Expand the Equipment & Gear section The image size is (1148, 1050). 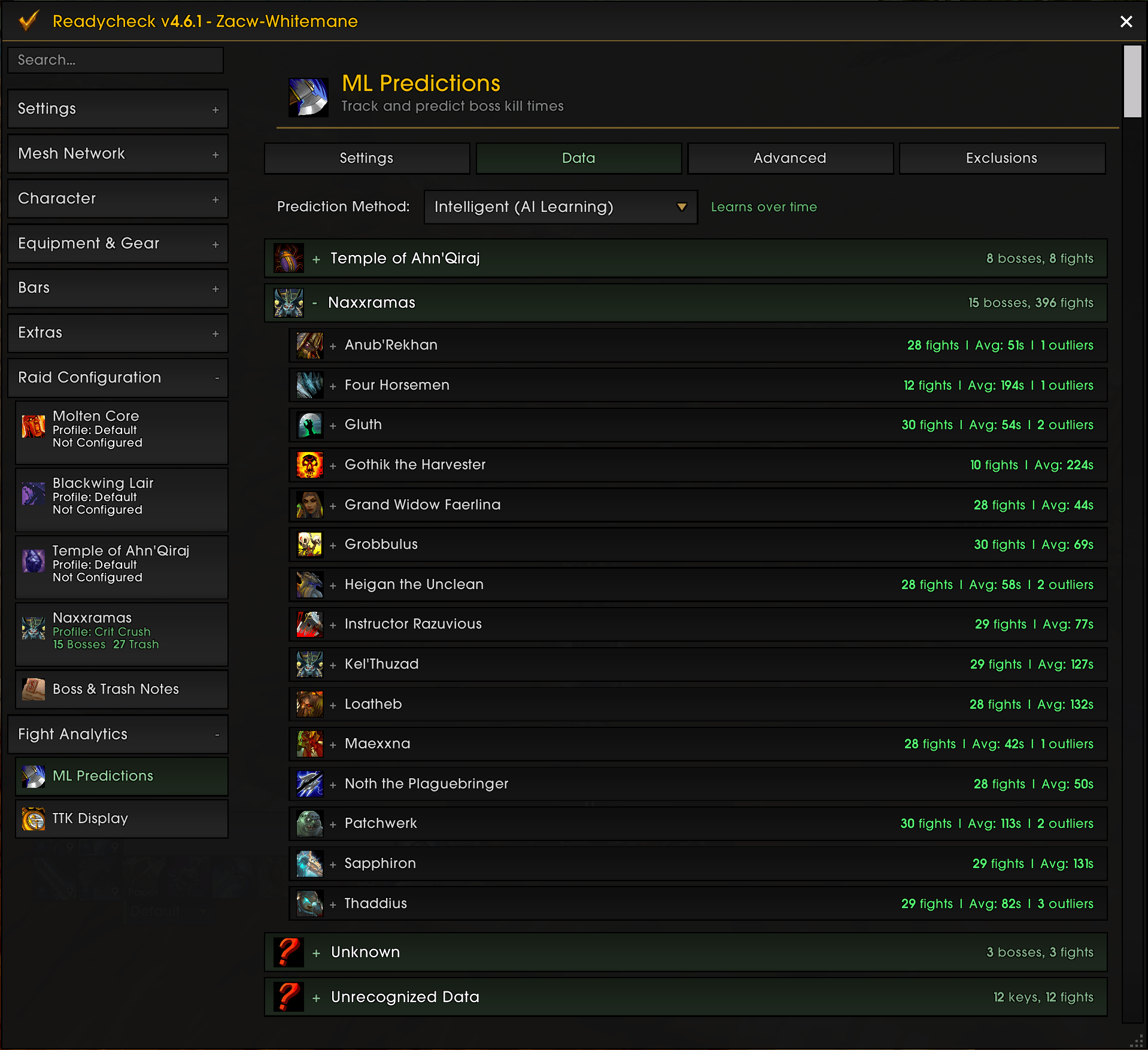118,244
